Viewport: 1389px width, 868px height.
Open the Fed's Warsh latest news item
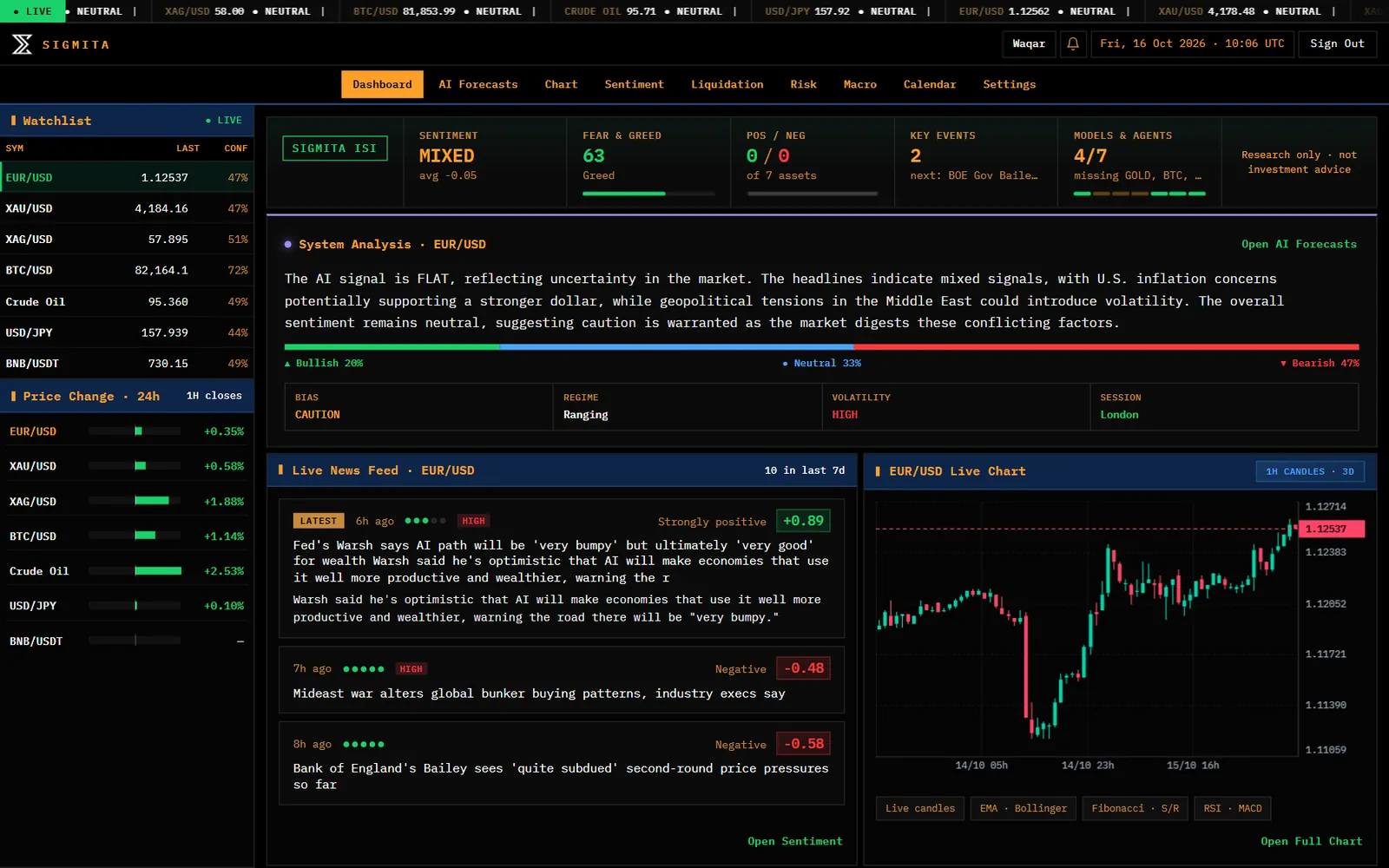click(x=562, y=569)
